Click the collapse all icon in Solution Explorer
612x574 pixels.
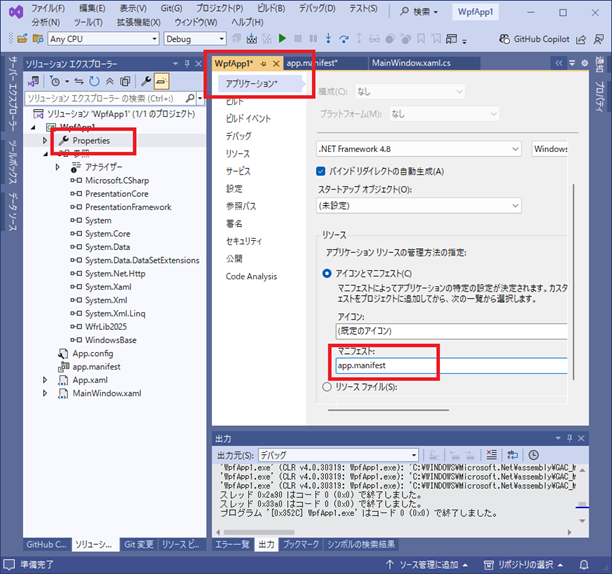pyautogui.click(x=110, y=81)
